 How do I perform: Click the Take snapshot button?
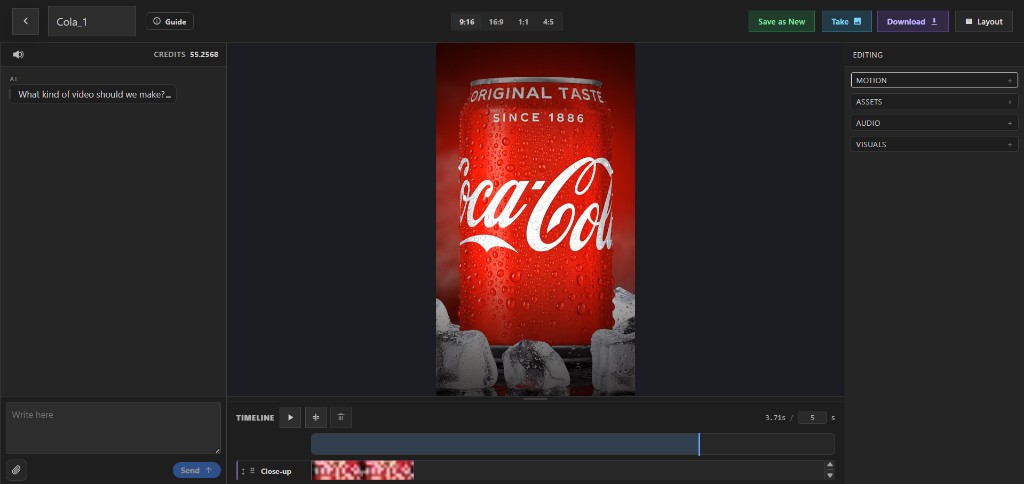[x=846, y=22]
